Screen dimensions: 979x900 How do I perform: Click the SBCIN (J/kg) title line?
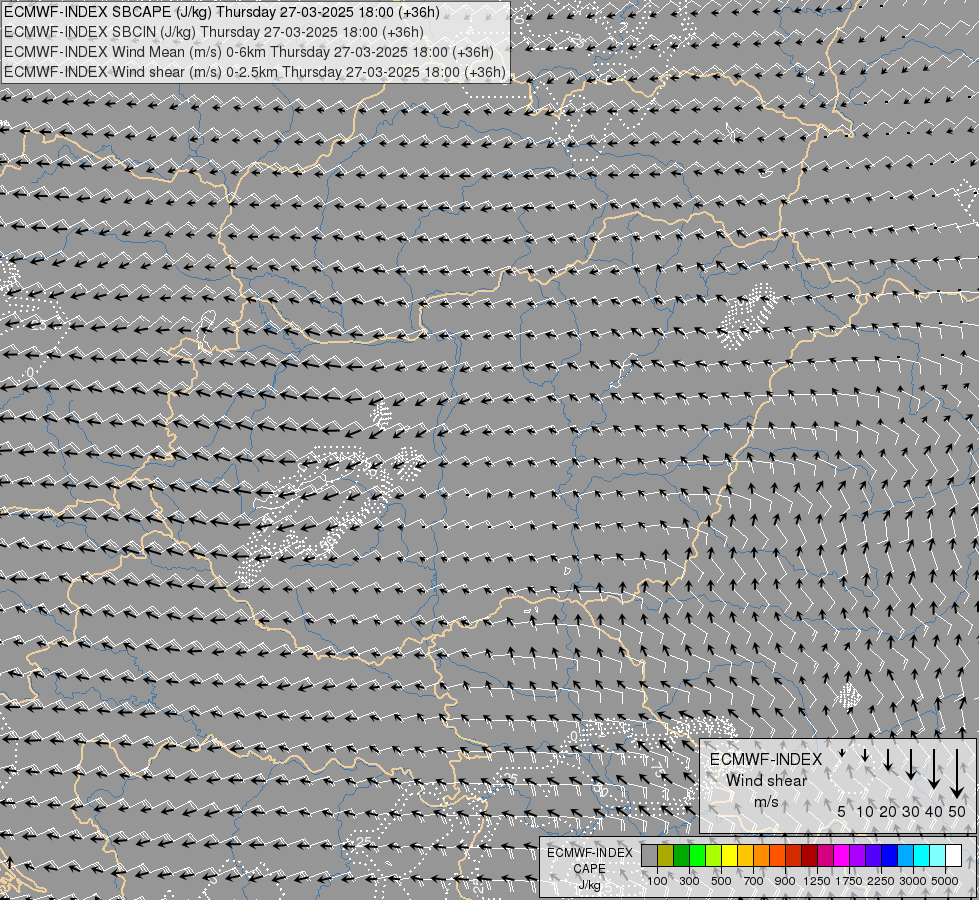(214, 32)
